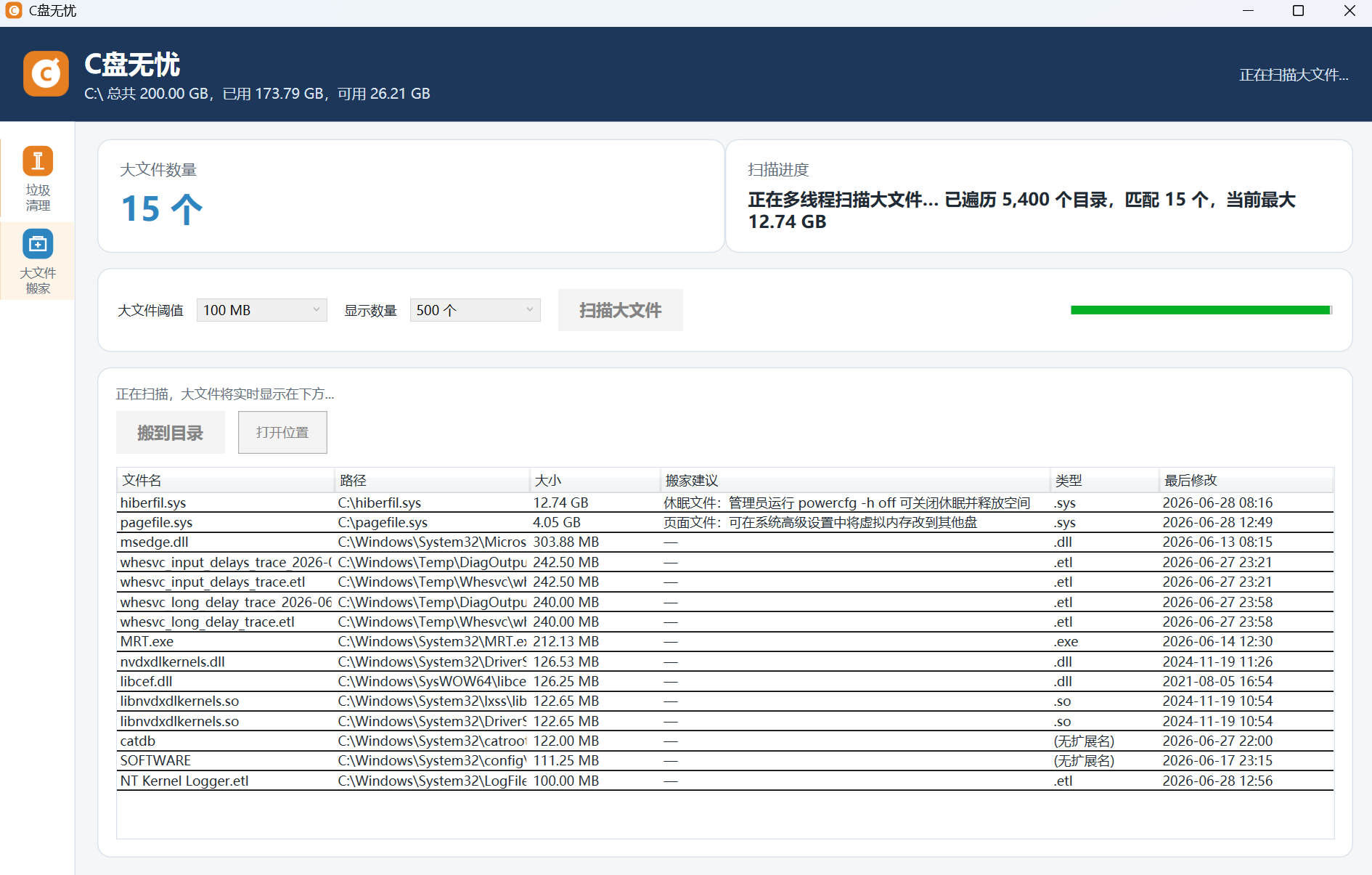This screenshot has width=1372, height=875.
Task: Sort by the 大小 column header
Action: pyautogui.click(x=595, y=480)
